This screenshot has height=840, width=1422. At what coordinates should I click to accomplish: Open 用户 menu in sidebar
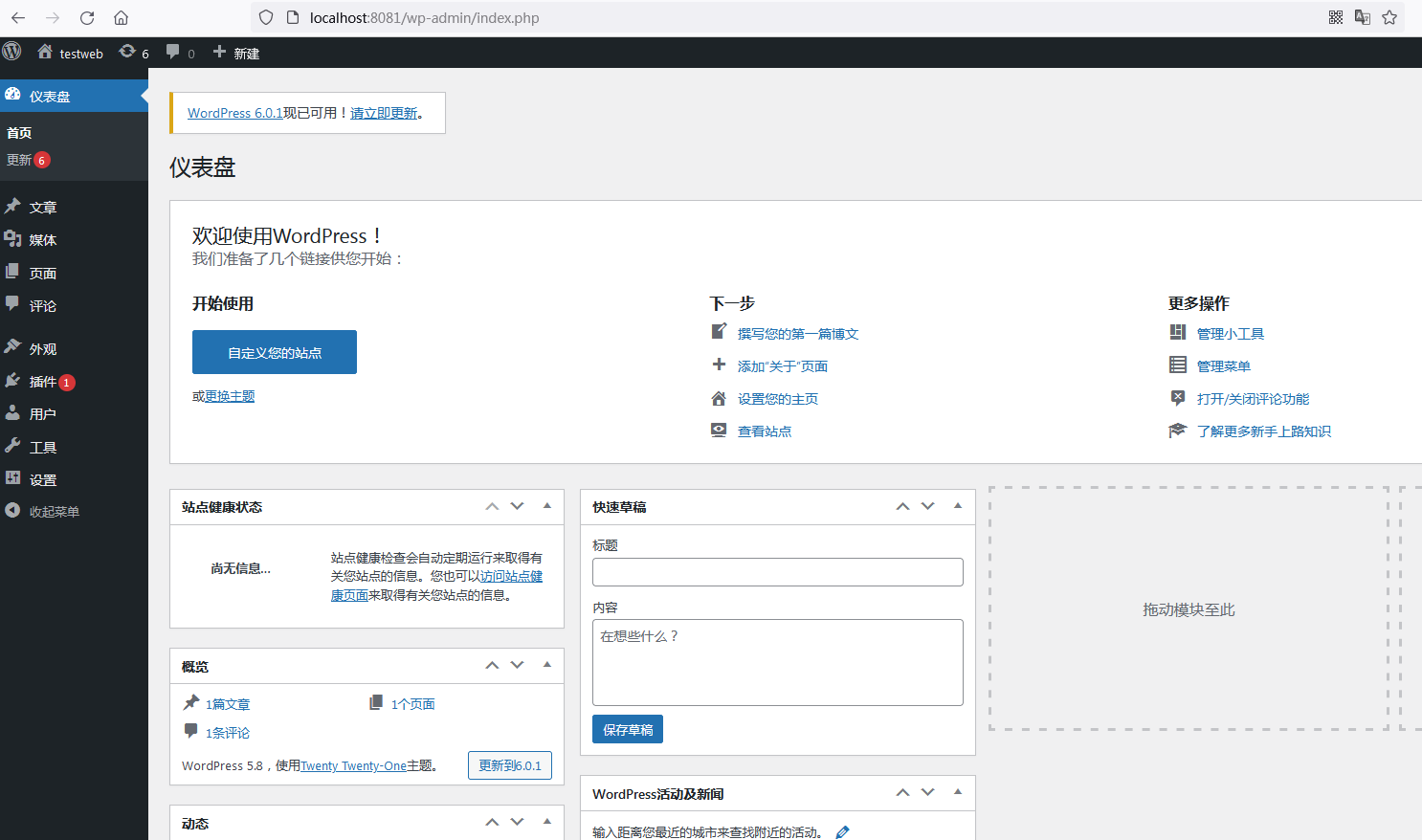tap(74, 413)
